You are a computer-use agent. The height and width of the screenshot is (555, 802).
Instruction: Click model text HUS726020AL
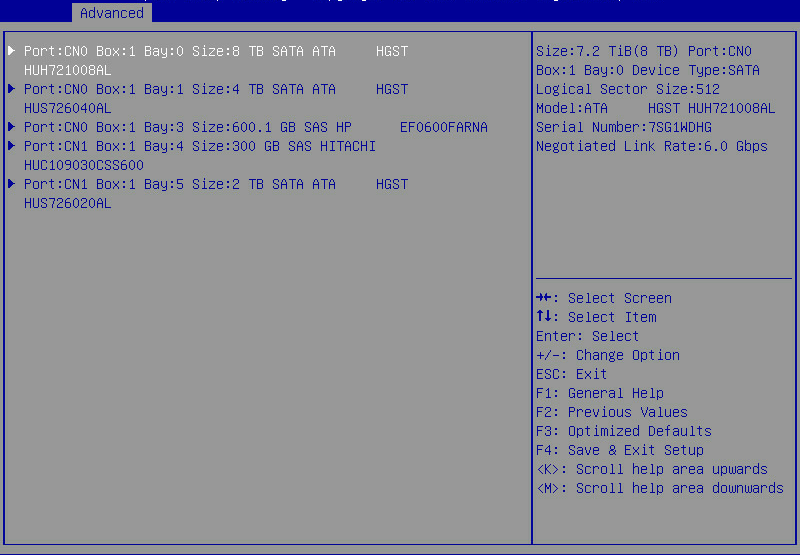[x=68, y=203]
